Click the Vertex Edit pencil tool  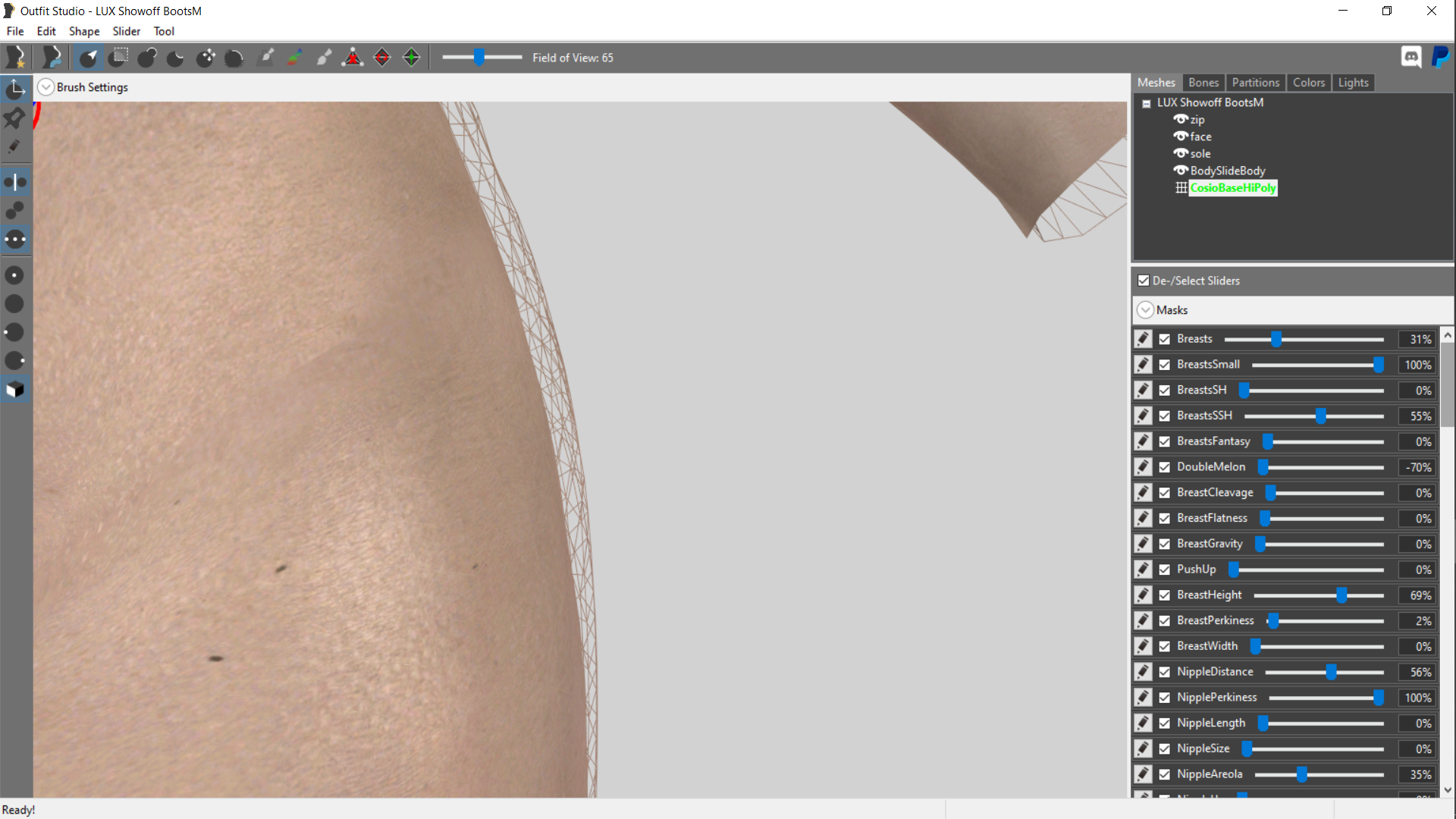point(15,147)
